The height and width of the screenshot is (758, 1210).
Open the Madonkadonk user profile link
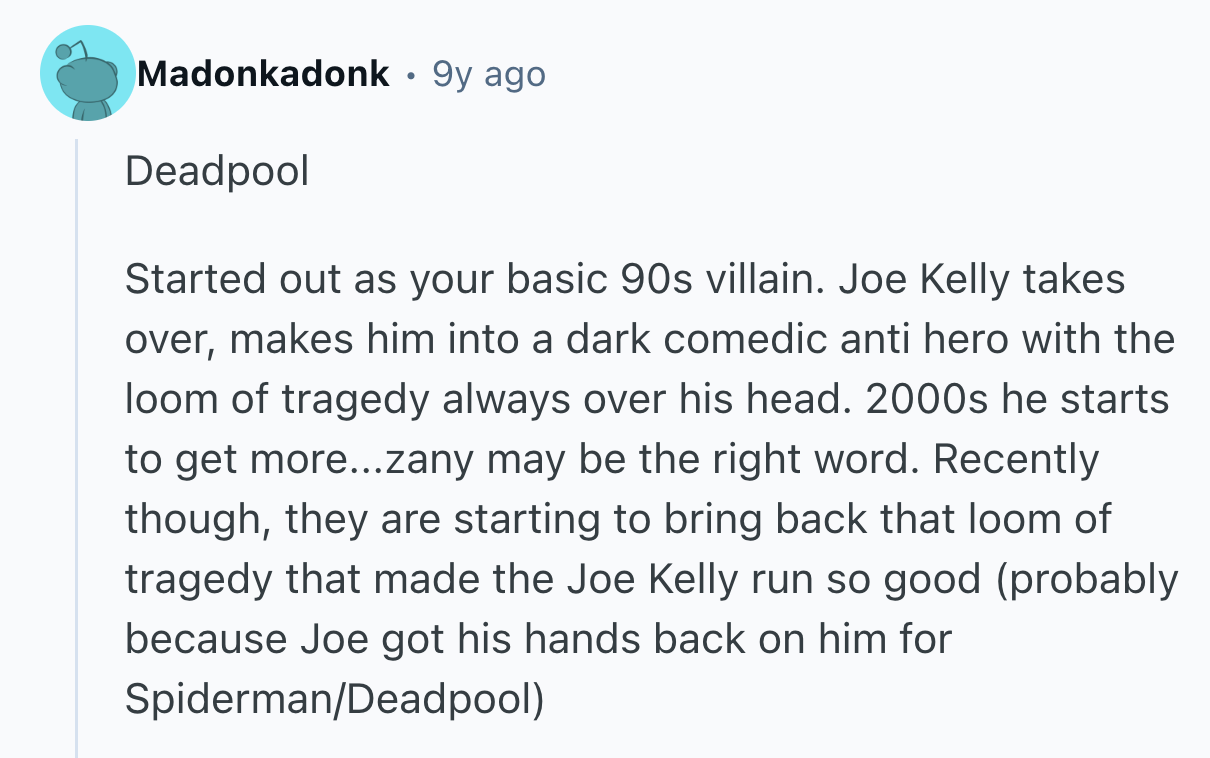[x=264, y=74]
